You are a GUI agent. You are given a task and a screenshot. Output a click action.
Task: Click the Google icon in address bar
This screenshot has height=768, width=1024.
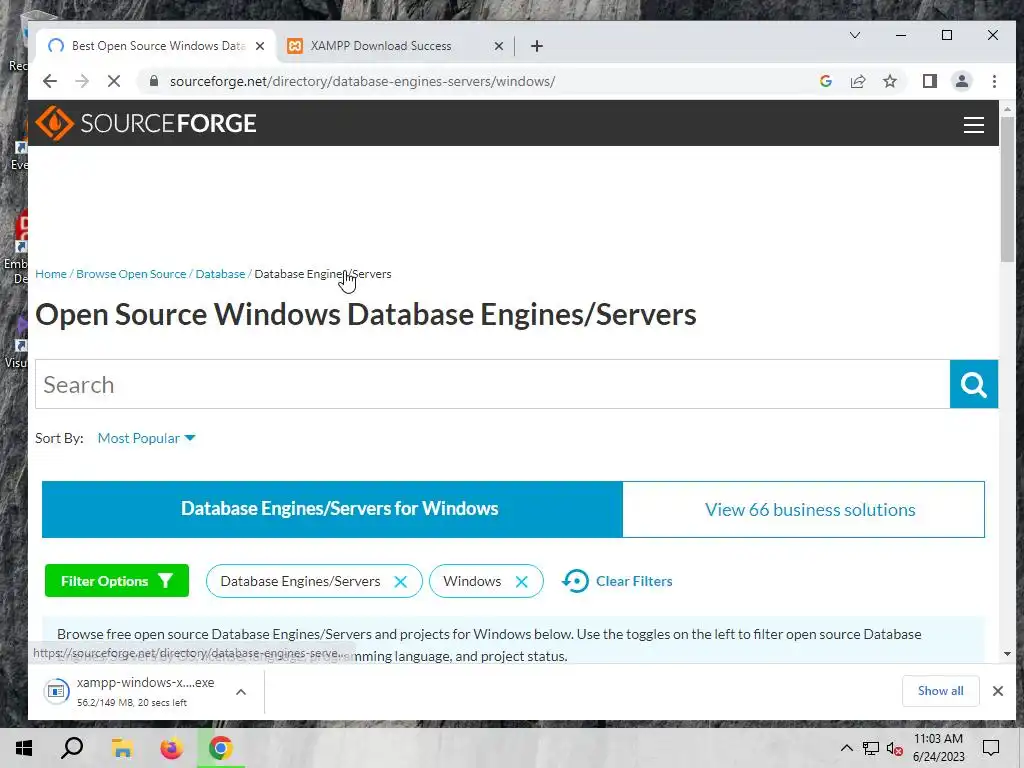[826, 81]
